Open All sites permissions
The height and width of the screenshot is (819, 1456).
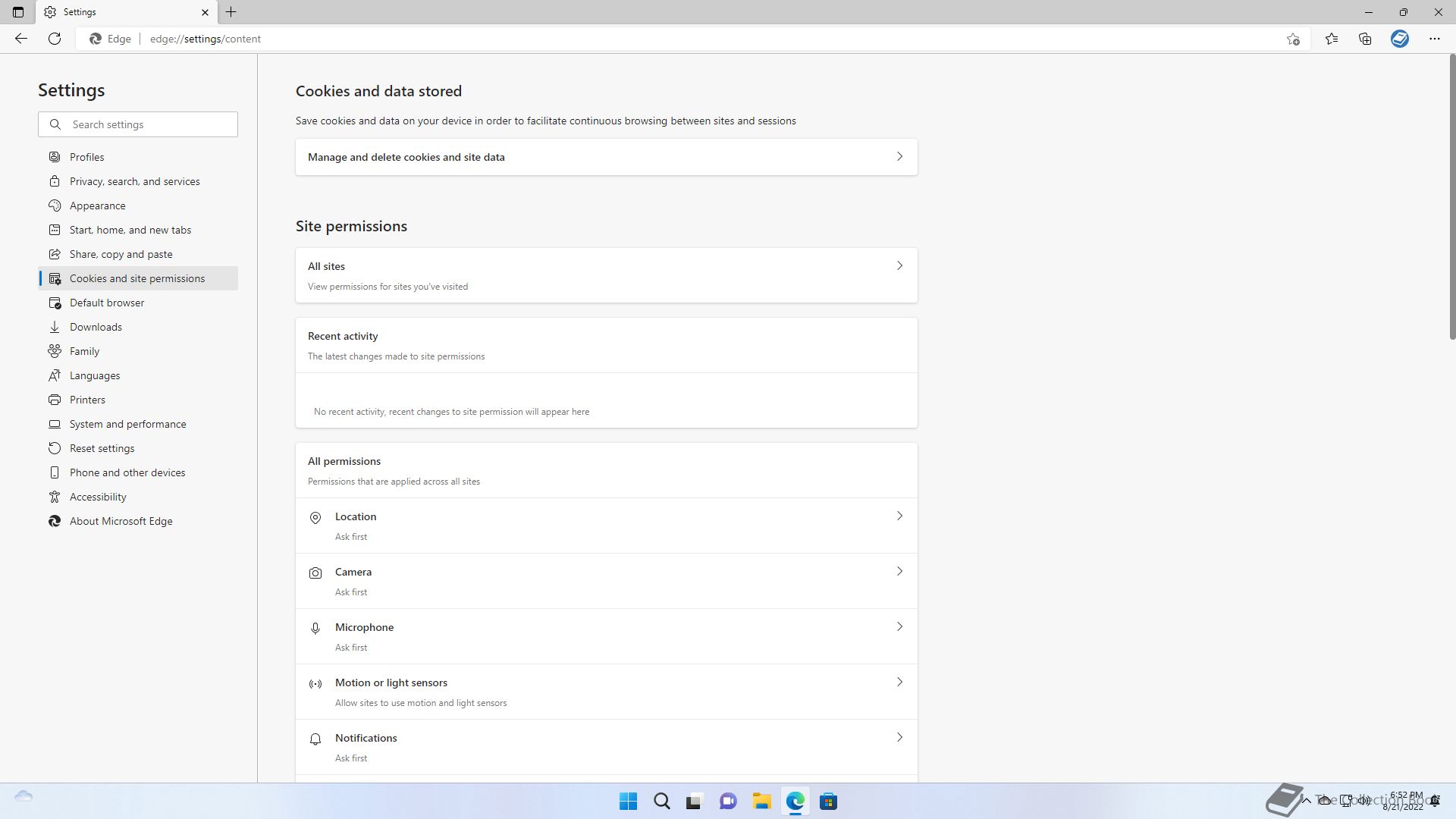606,275
